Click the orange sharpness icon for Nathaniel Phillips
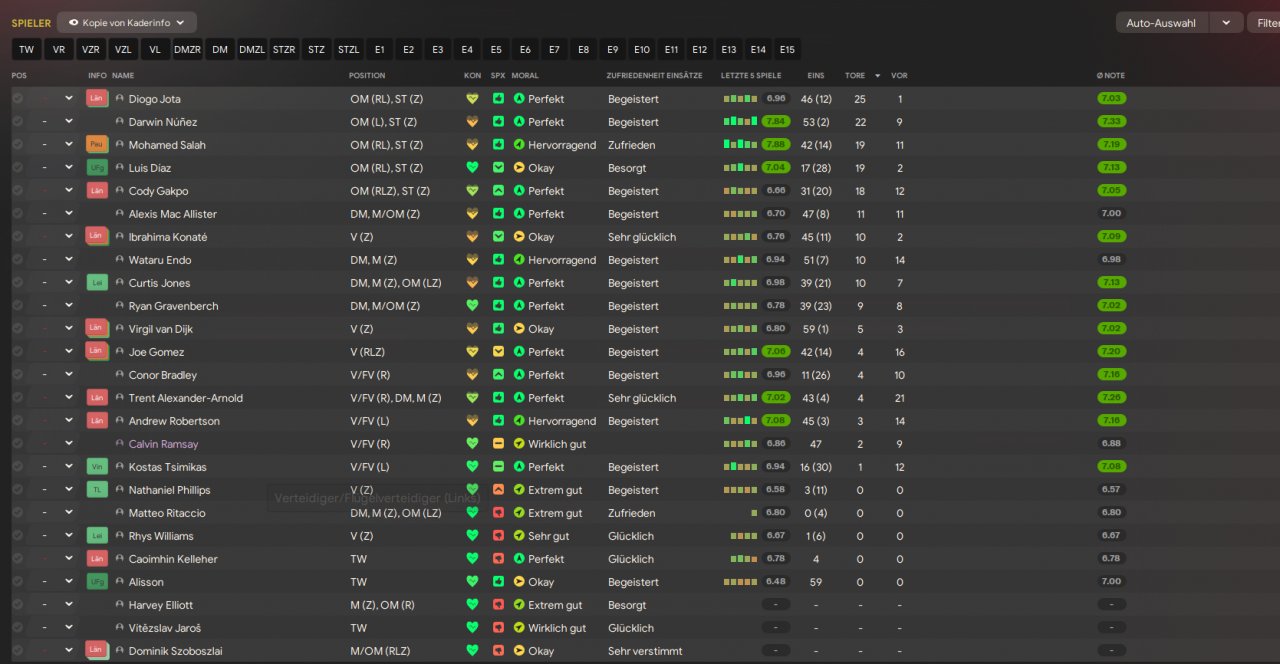 click(x=498, y=490)
